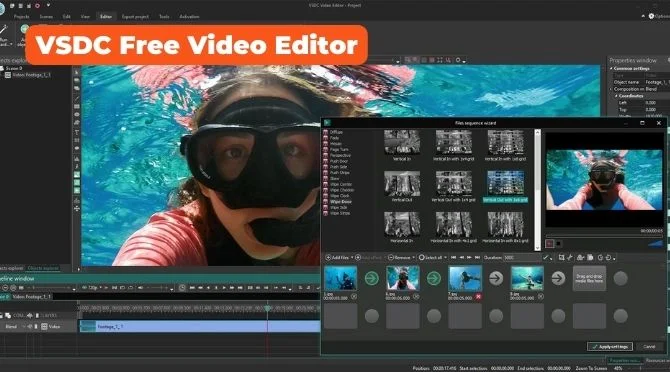
Task: Click Add files in the wizard toolbar
Action: pos(337,258)
